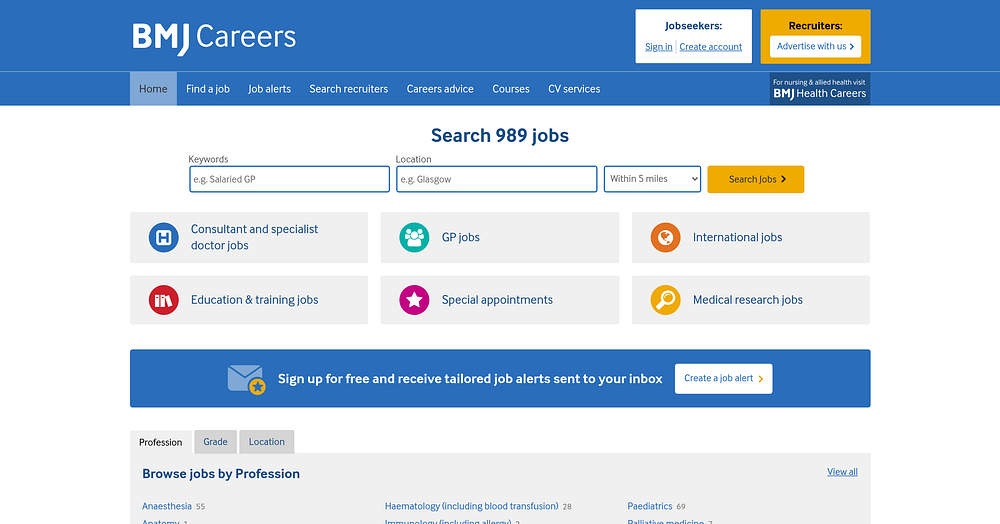Image resolution: width=1000 pixels, height=524 pixels.
Task: Open Find a job menu item
Action: [208, 89]
